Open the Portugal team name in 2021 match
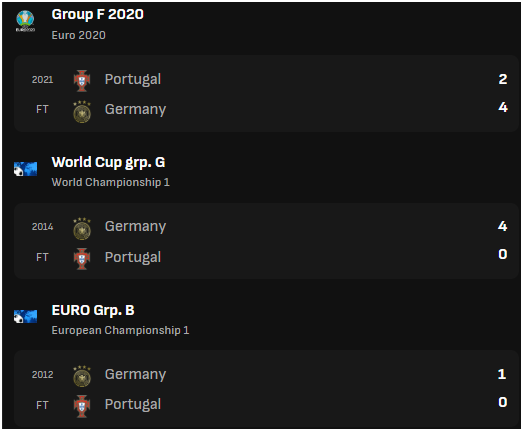Image resolution: width=523 pixels, height=431 pixels. click(x=133, y=79)
